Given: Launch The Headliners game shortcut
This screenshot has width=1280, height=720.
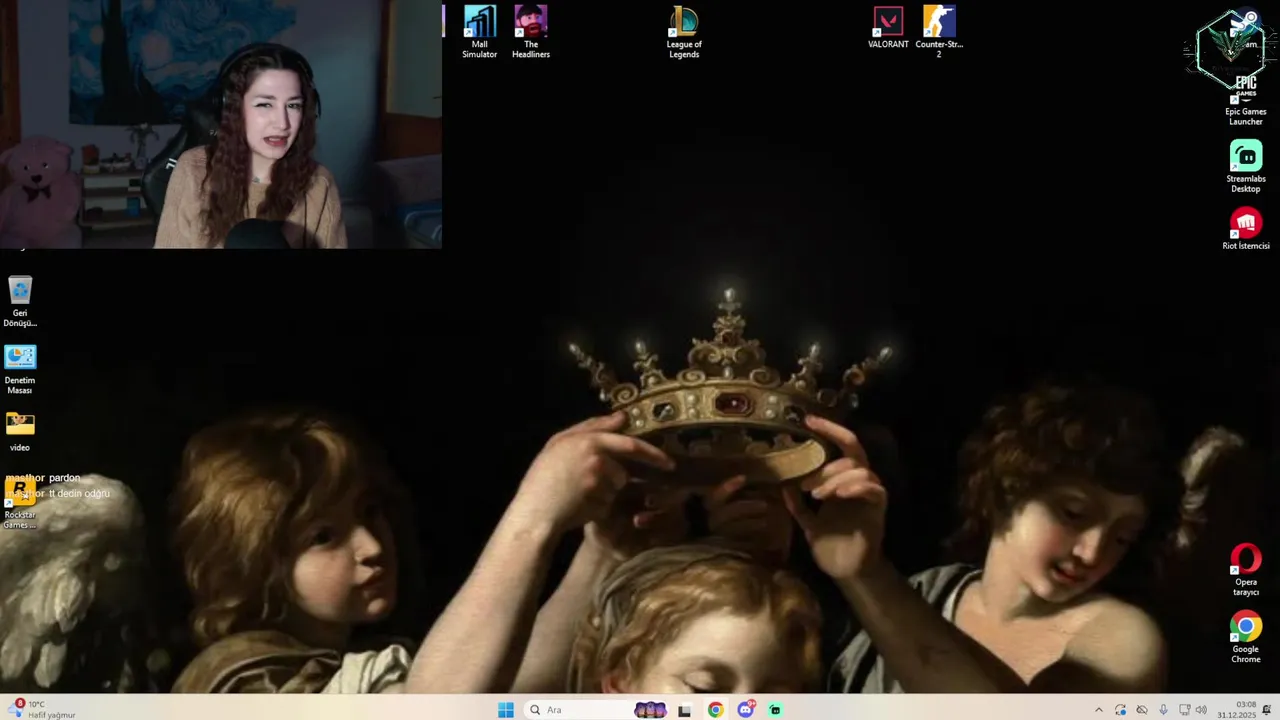Looking at the screenshot, I should tap(531, 31).
